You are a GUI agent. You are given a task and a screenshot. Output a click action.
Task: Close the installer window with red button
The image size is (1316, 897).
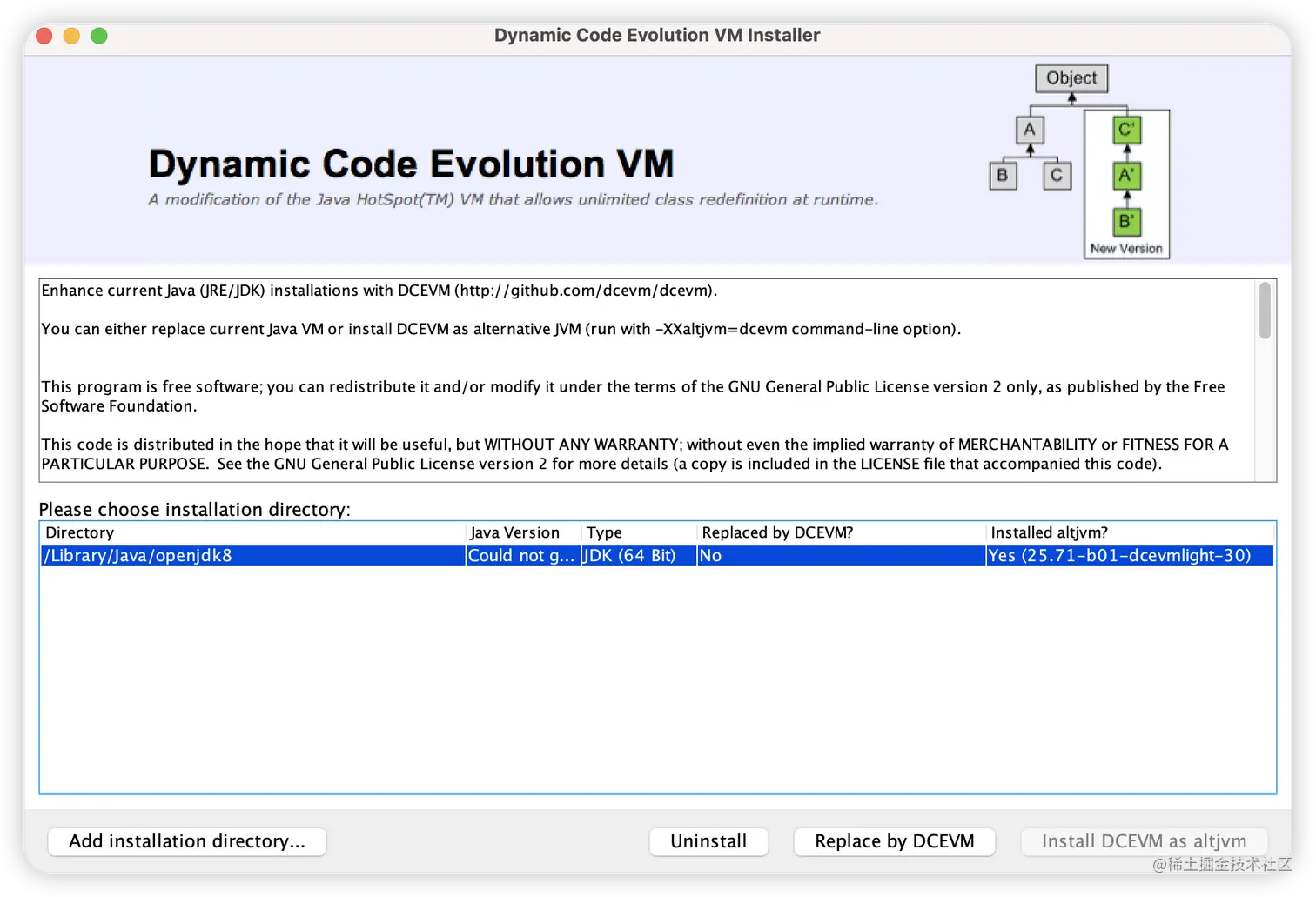(x=44, y=36)
